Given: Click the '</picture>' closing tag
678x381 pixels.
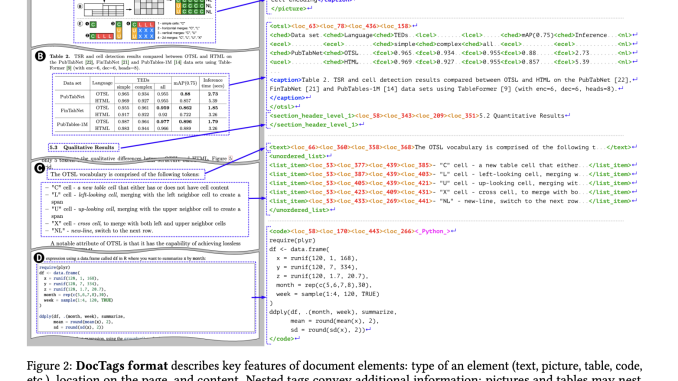Looking at the screenshot, I should 288,8.
